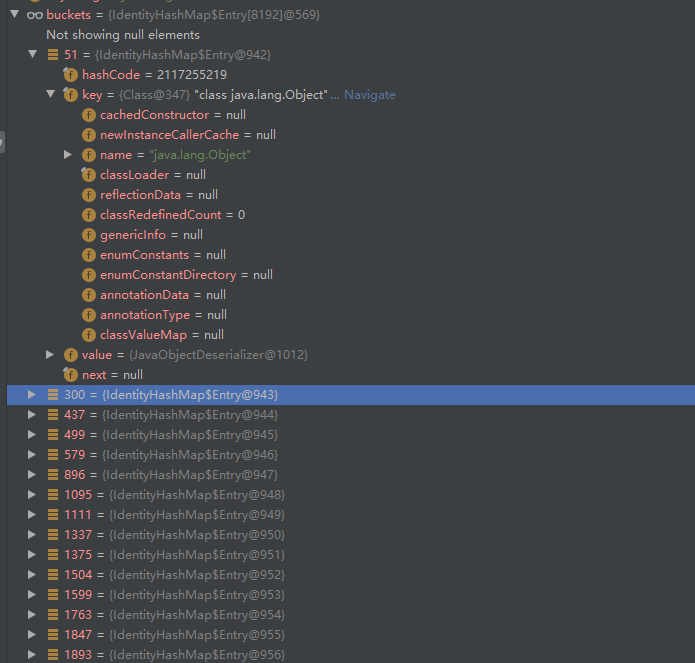695x663 pixels.
Task: Click the IdentityHashMap$Entry[8192]@569 value text
Action: [x=214, y=15]
